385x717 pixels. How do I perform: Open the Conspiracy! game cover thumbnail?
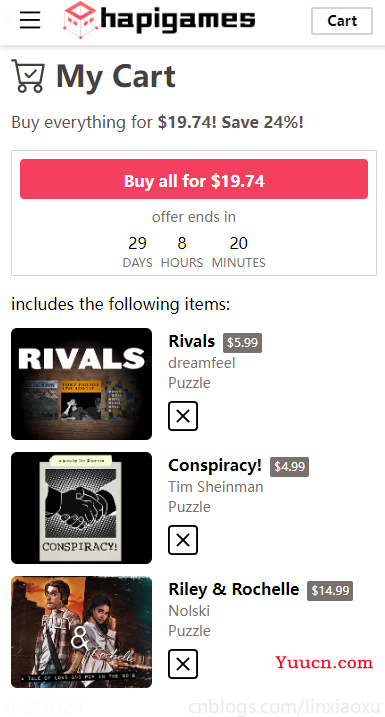click(81, 508)
